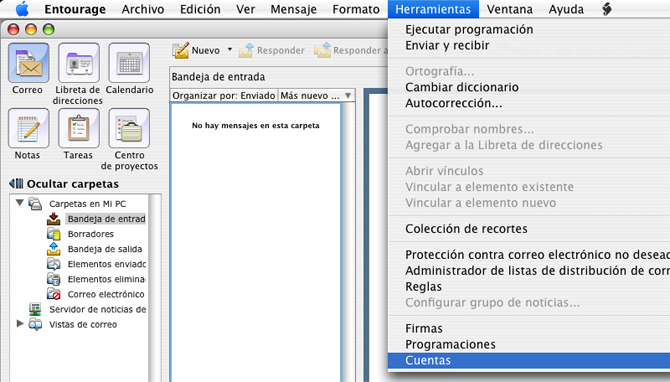Open Libreta de direcciones address book icon
This screenshot has width=670, height=382.
pyautogui.click(x=79, y=63)
